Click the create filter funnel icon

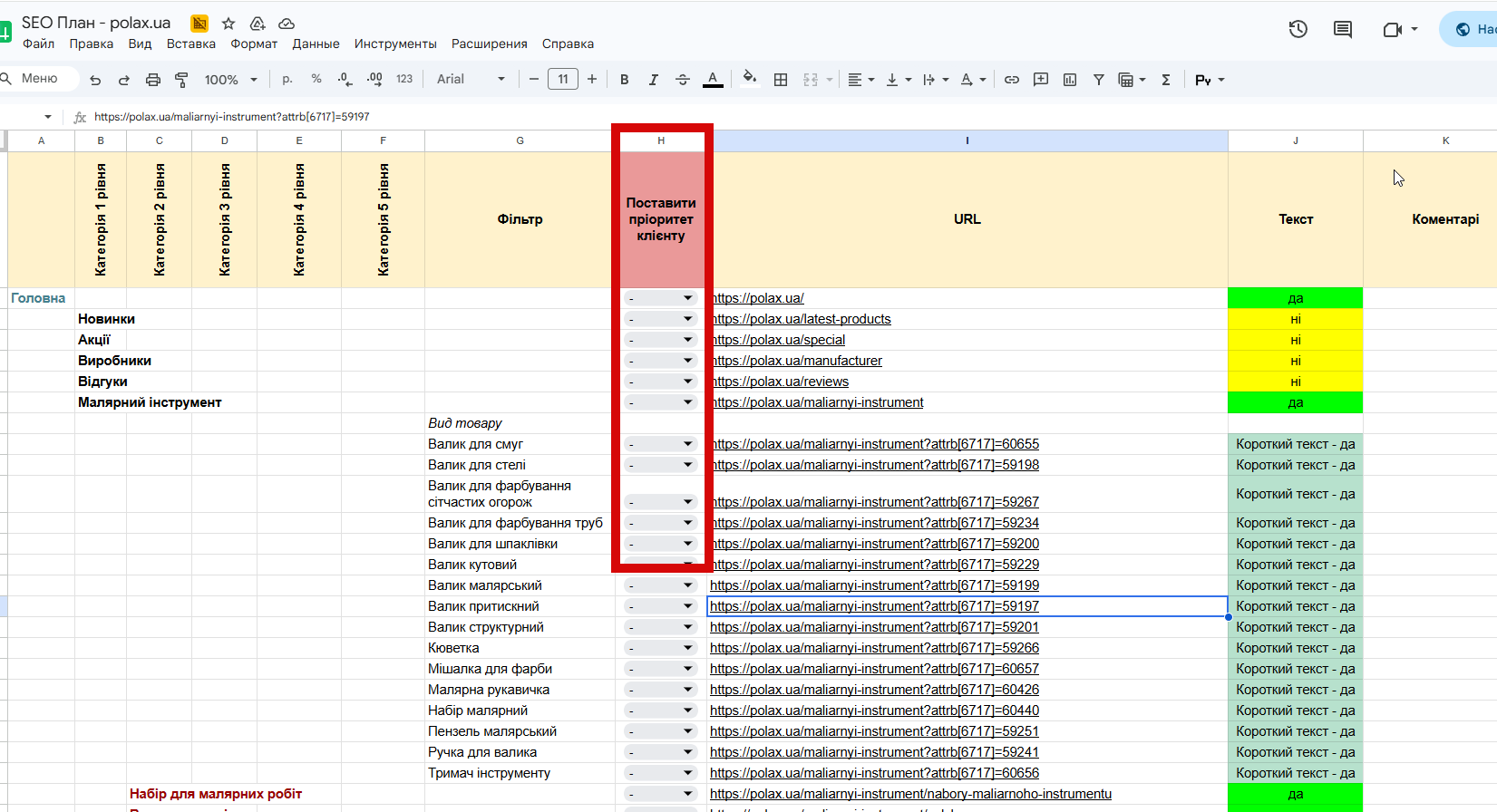coord(1099,80)
